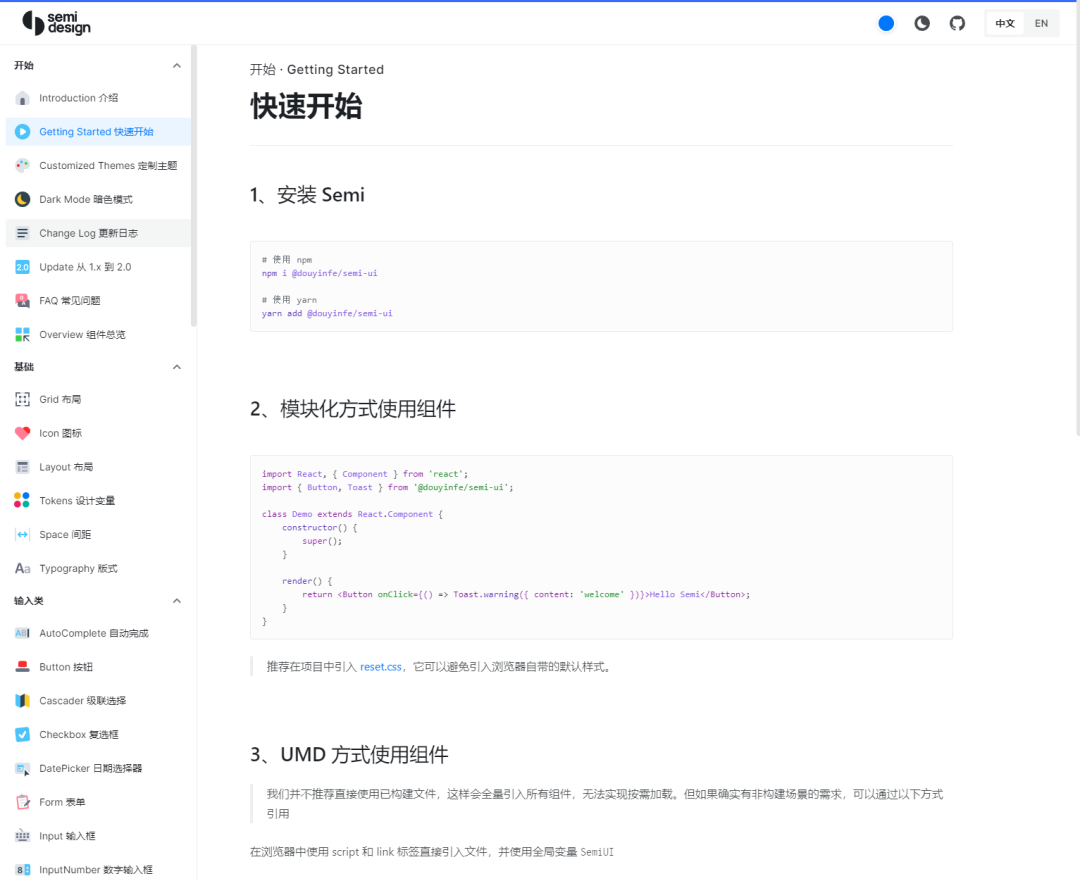Viewport: 1080px width, 881px height.
Task: Click the page vertical scrollbar
Action: (1077, 220)
